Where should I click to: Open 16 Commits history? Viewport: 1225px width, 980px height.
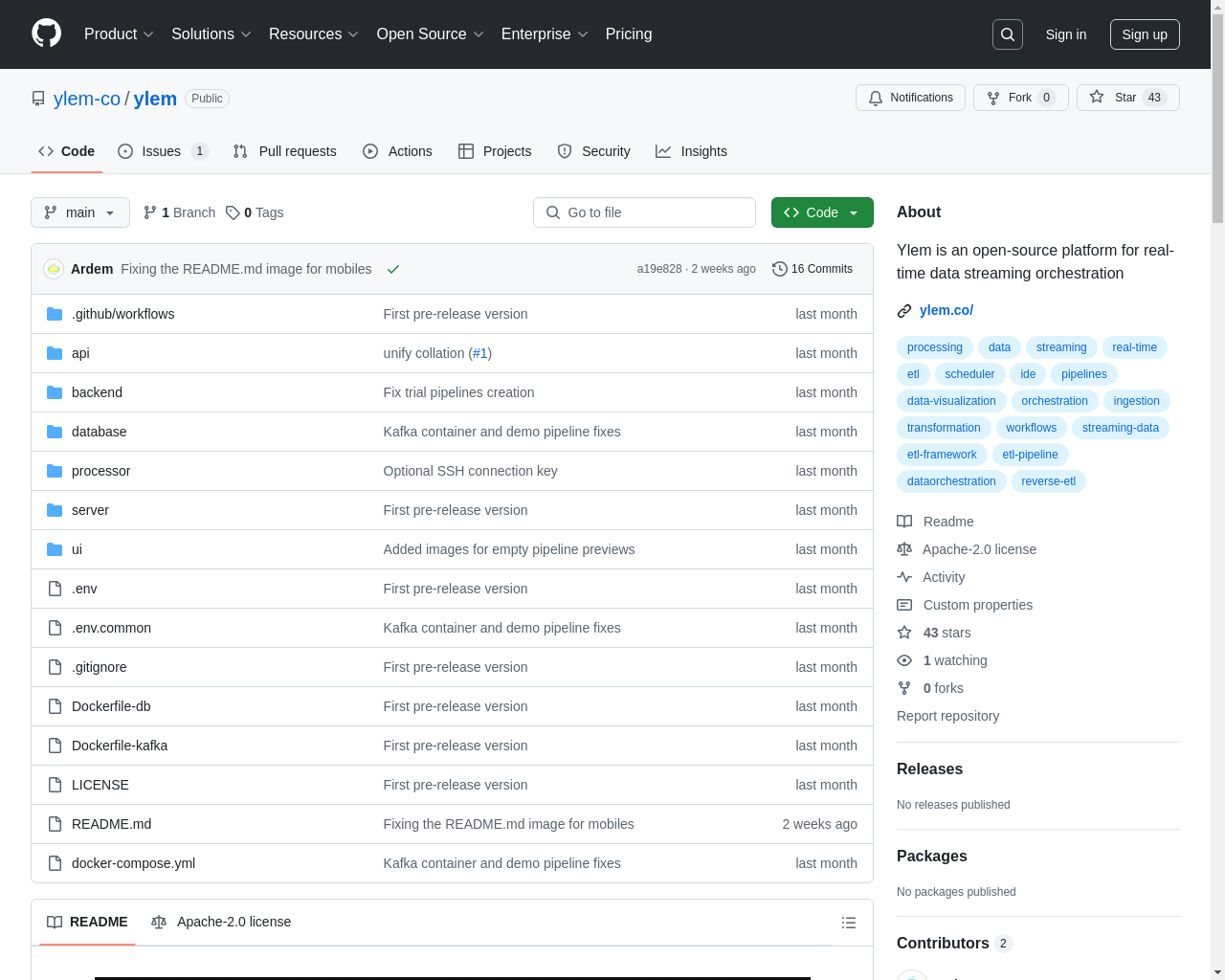tap(813, 269)
